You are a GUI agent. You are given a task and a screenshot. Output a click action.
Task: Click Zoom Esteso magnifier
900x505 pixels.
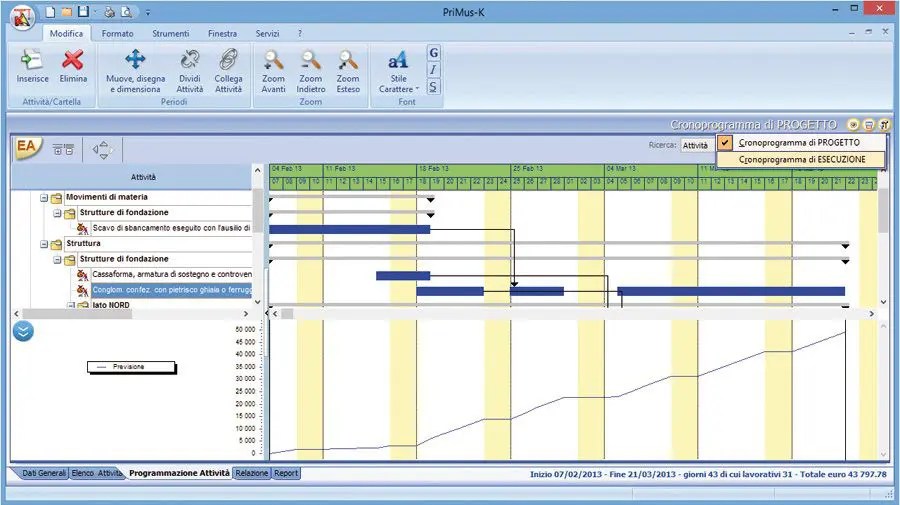click(348, 71)
